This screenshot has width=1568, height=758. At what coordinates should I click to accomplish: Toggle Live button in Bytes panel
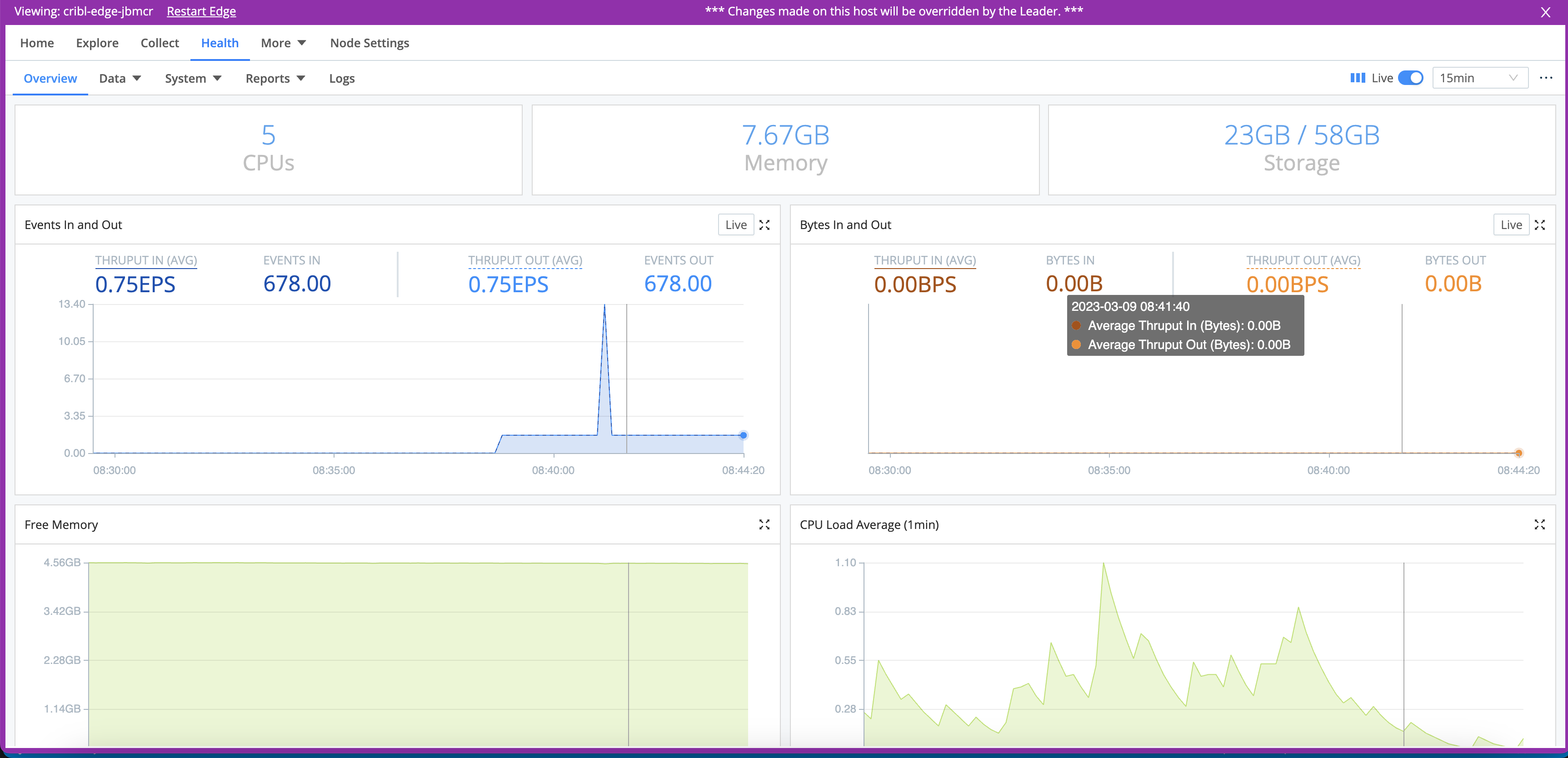tap(1511, 224)
